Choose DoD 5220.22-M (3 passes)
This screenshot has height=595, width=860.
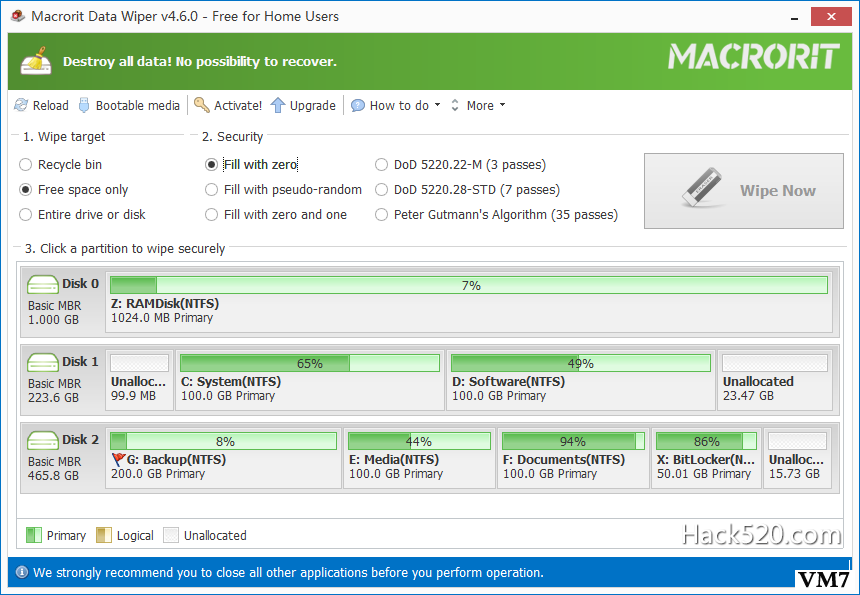[x=461, y=165]
